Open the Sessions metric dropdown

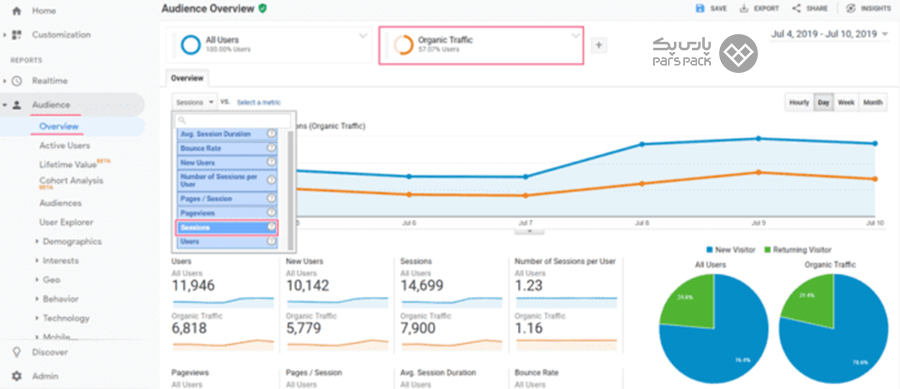195,102
